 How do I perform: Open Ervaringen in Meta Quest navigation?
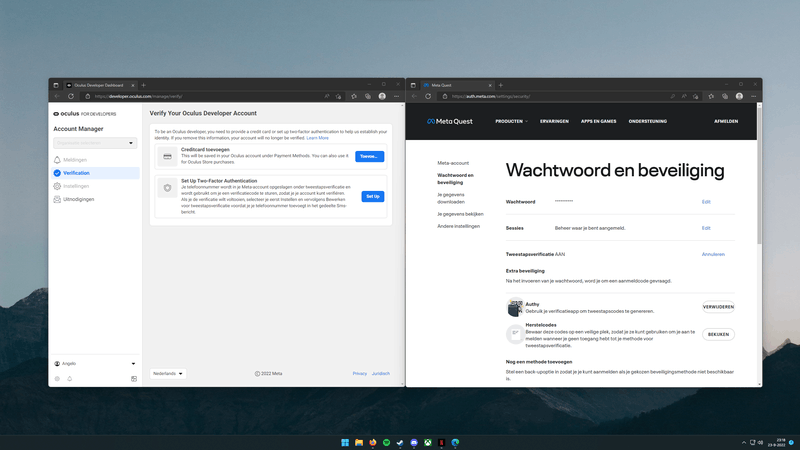[554, 121]
